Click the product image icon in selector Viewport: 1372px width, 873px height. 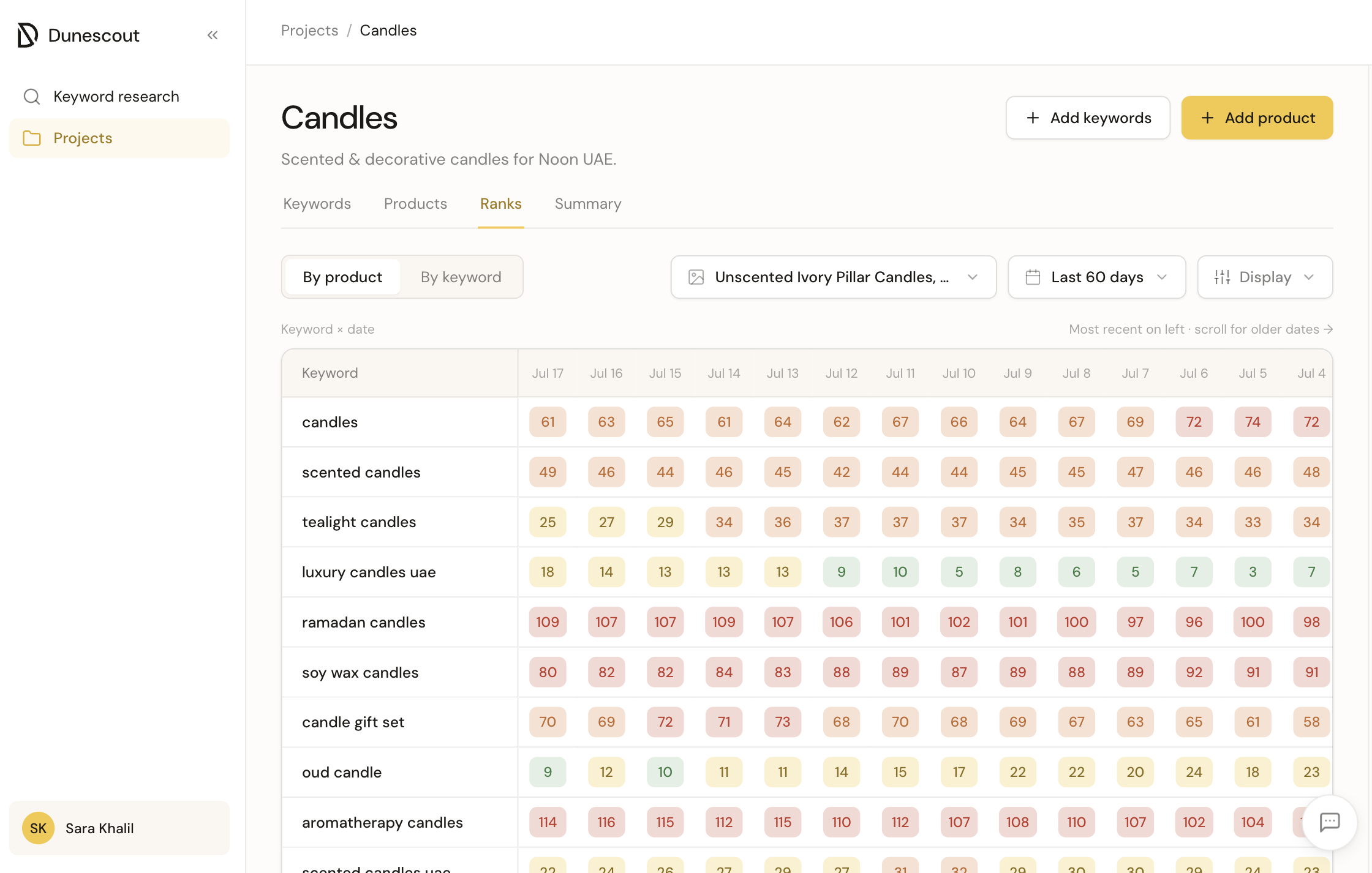696,277
